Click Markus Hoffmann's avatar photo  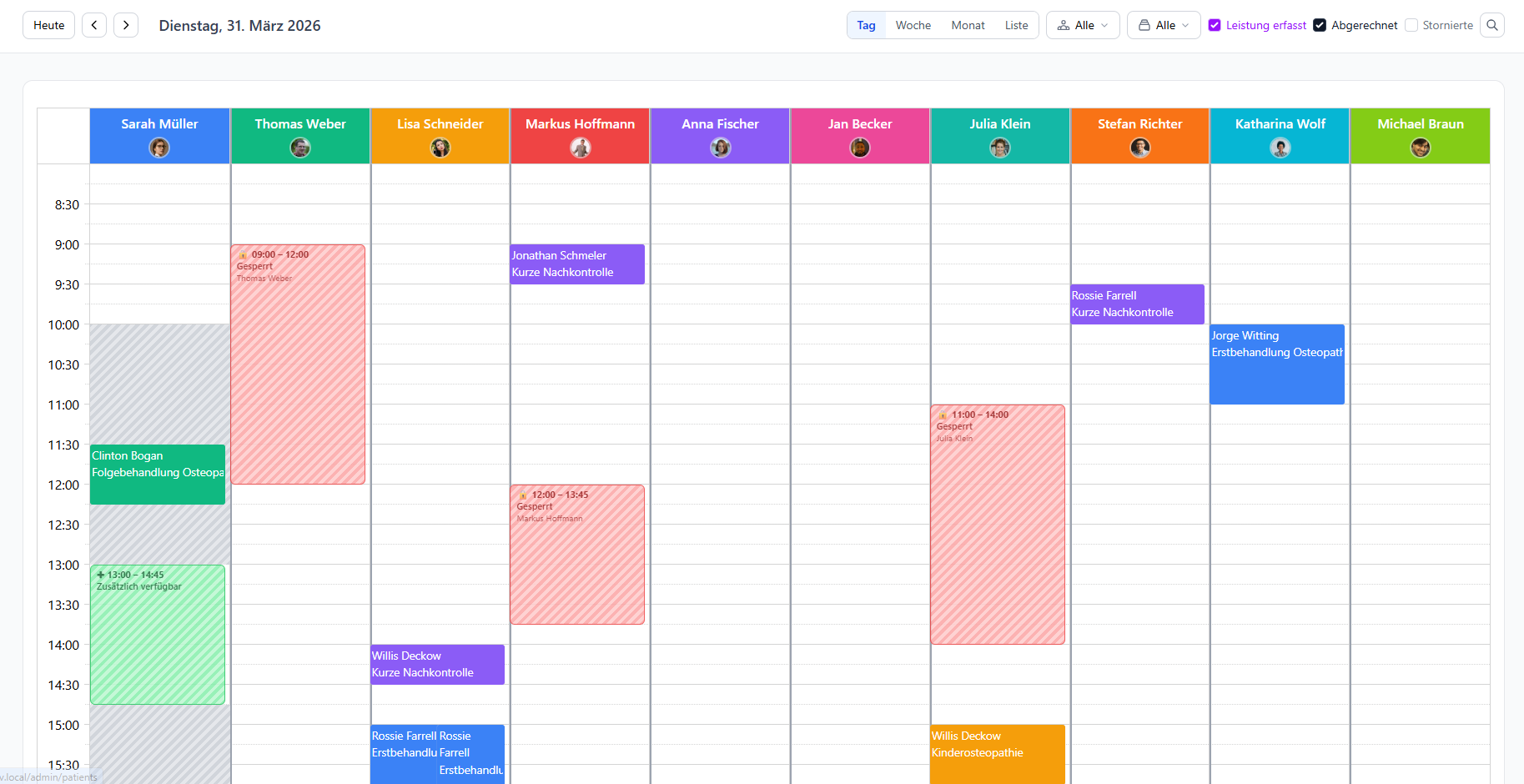pos(581,148)
